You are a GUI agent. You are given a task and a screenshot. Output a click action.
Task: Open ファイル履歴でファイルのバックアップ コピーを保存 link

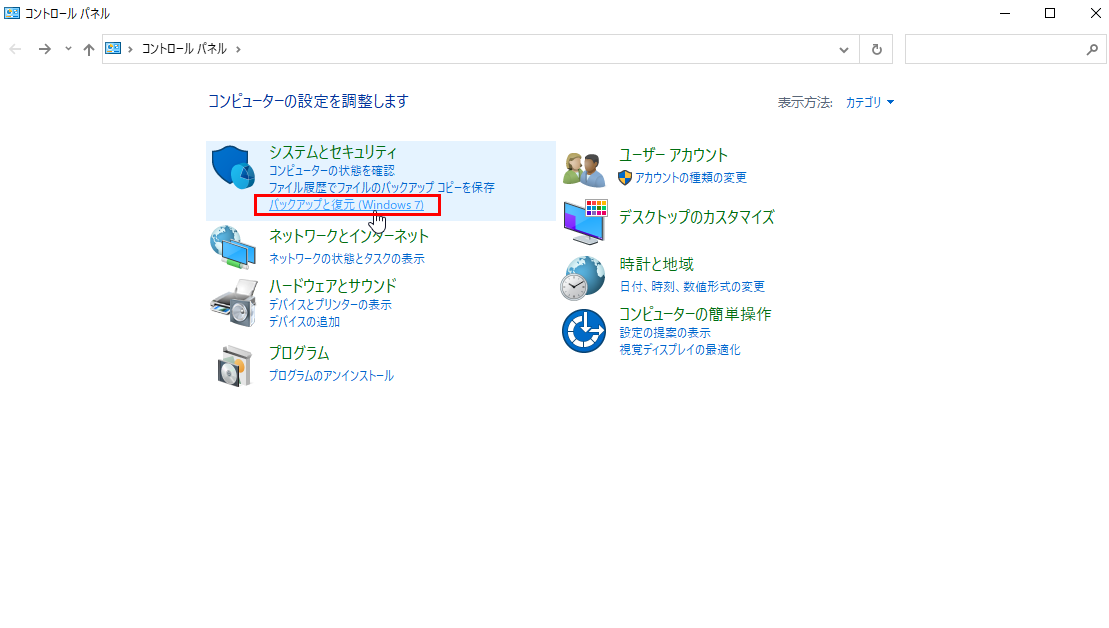[x=382, y=187]
